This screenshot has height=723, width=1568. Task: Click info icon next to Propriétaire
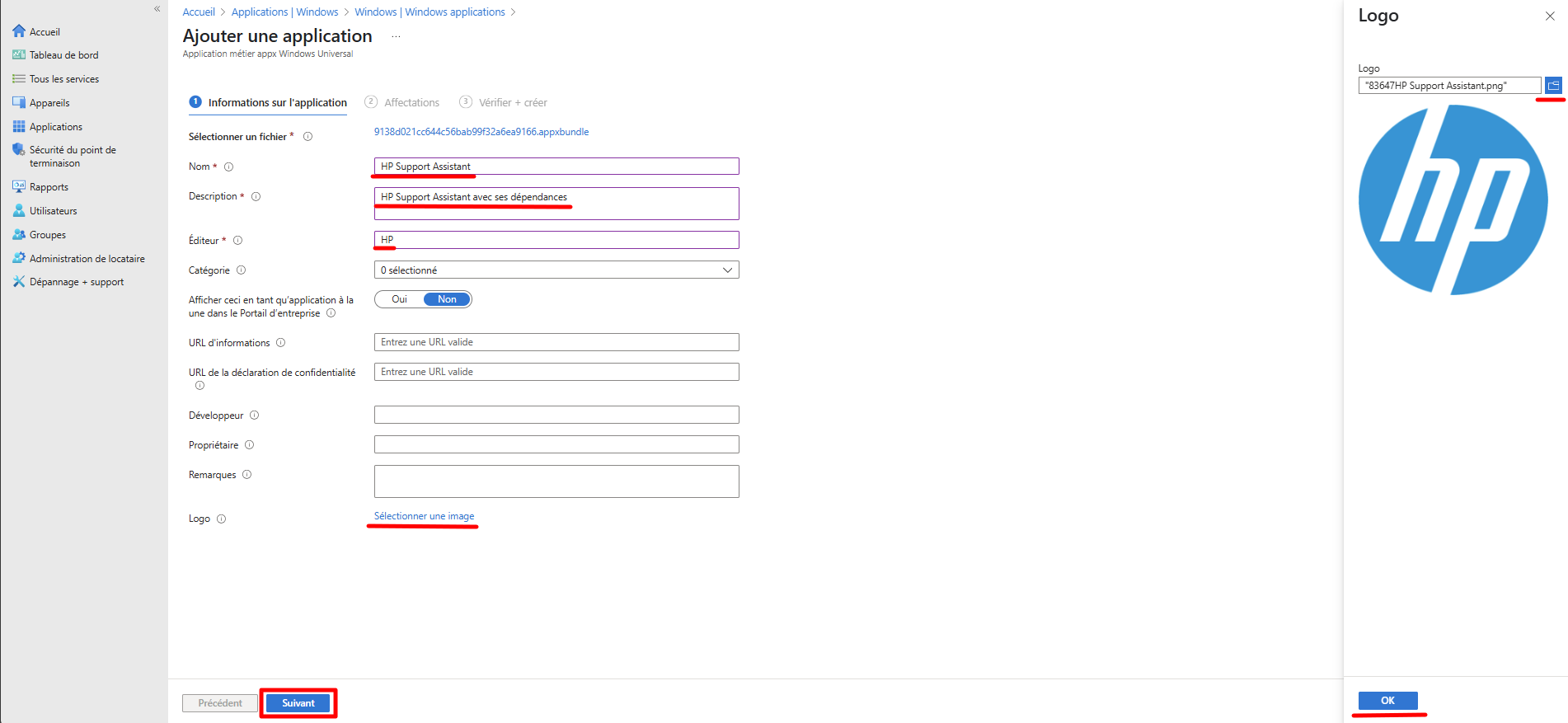pos(249,445)
